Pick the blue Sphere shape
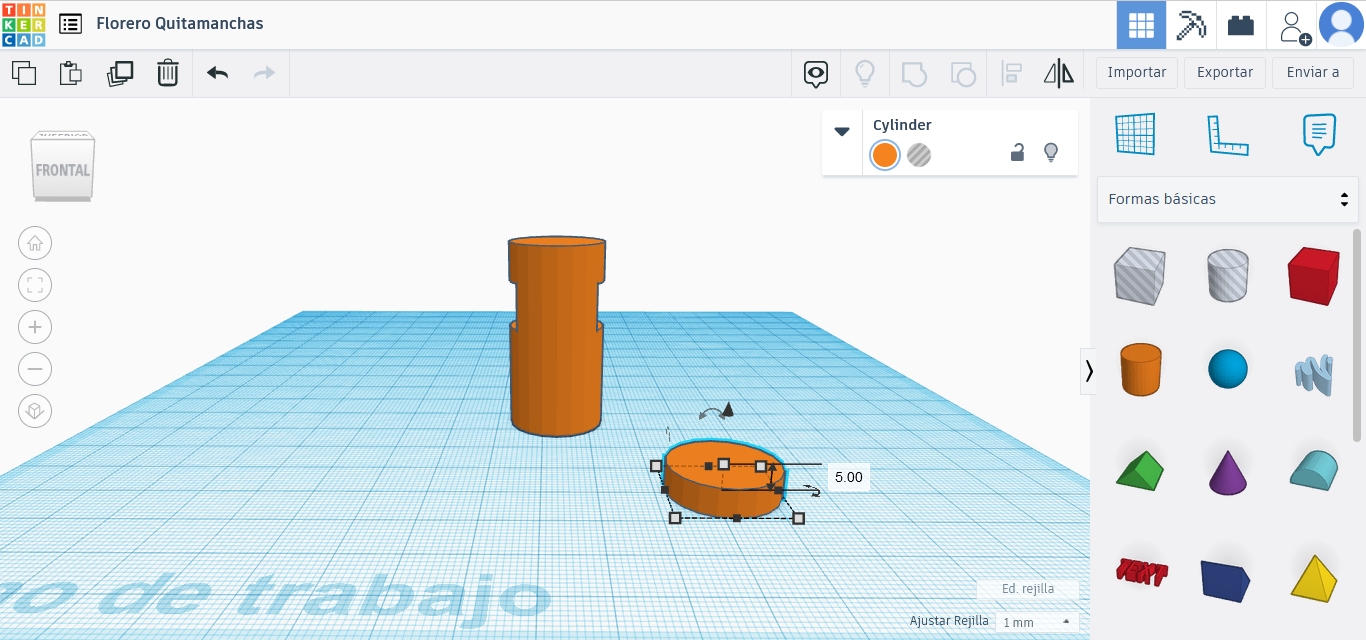 1228,369
